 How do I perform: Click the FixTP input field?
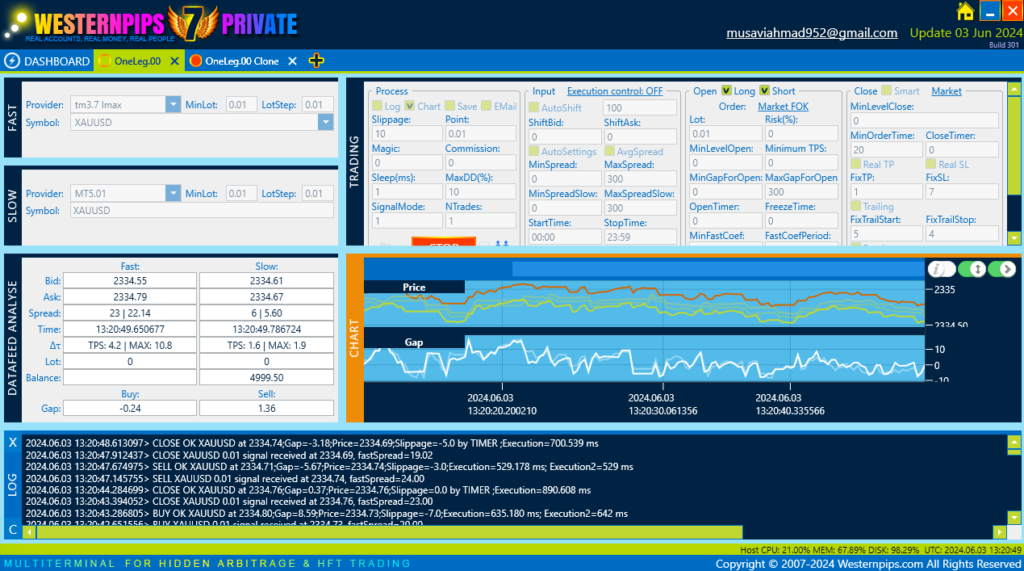(x=886, y=192)
